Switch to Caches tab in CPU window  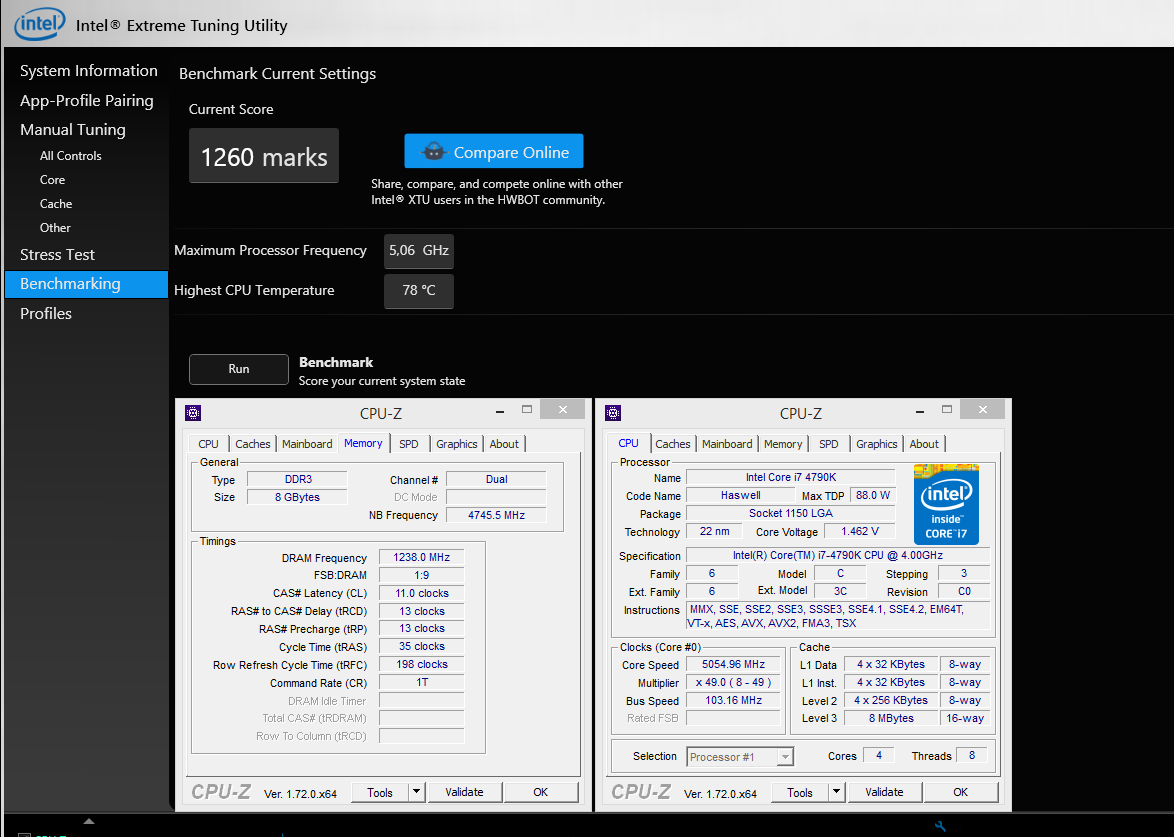[x=672, y=444]
